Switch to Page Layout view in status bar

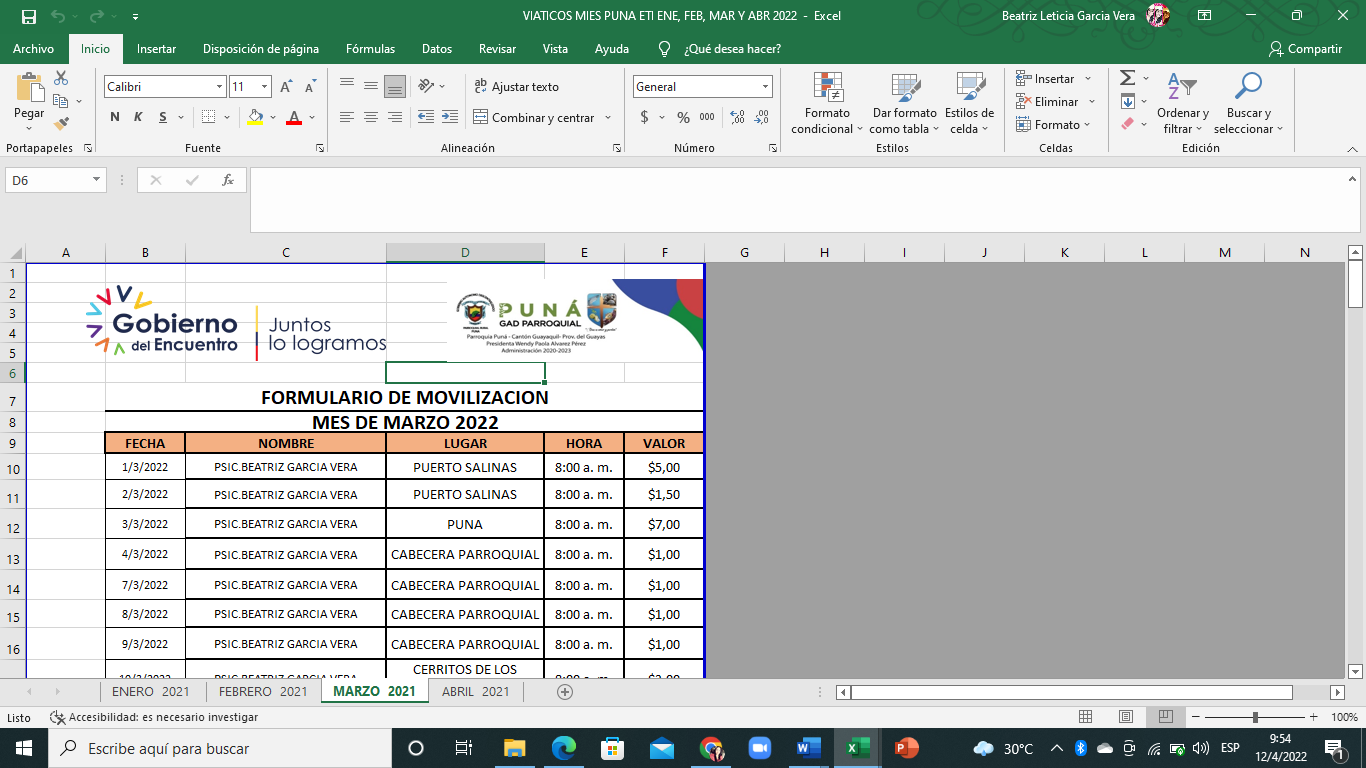pos(1126,717)
